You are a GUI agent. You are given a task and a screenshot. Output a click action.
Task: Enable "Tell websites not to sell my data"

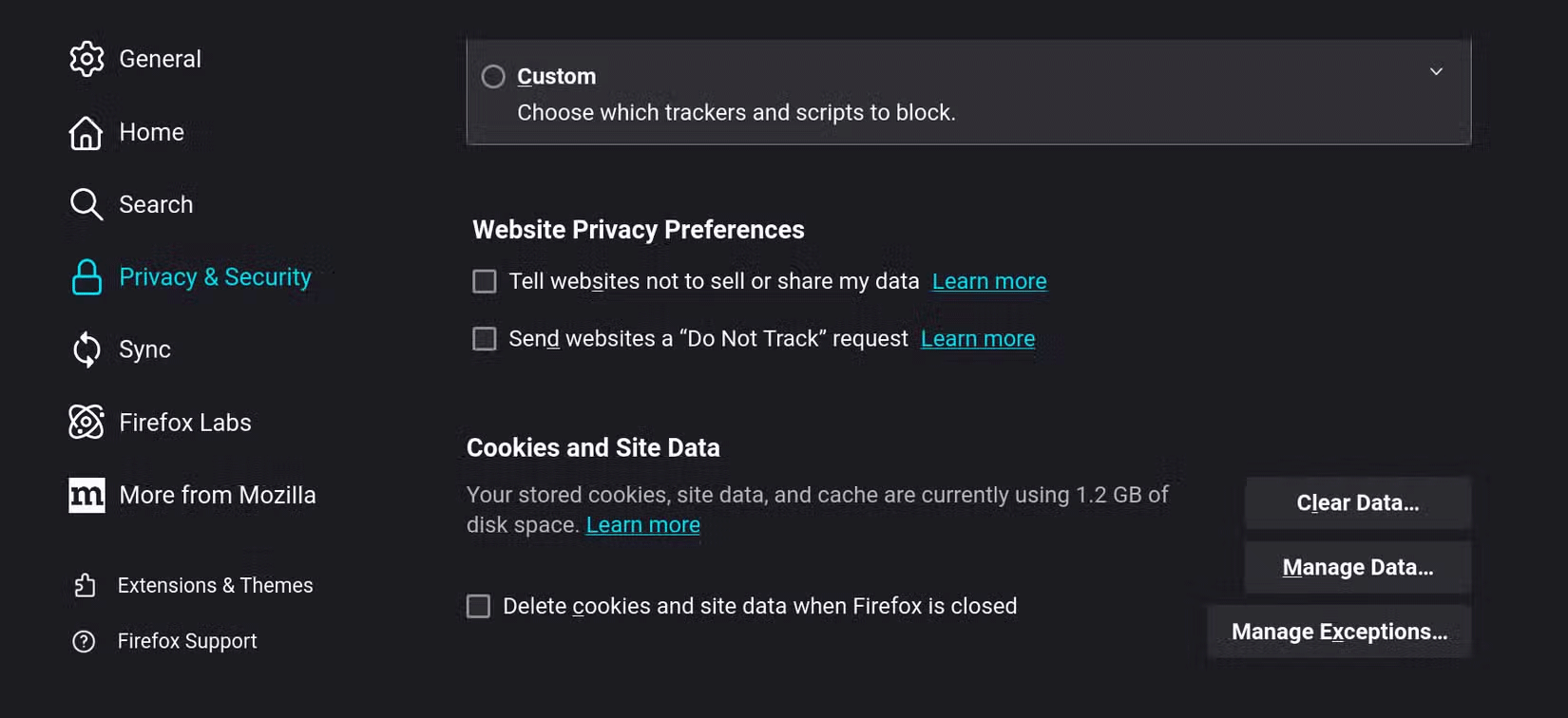[x=485, y=281]
